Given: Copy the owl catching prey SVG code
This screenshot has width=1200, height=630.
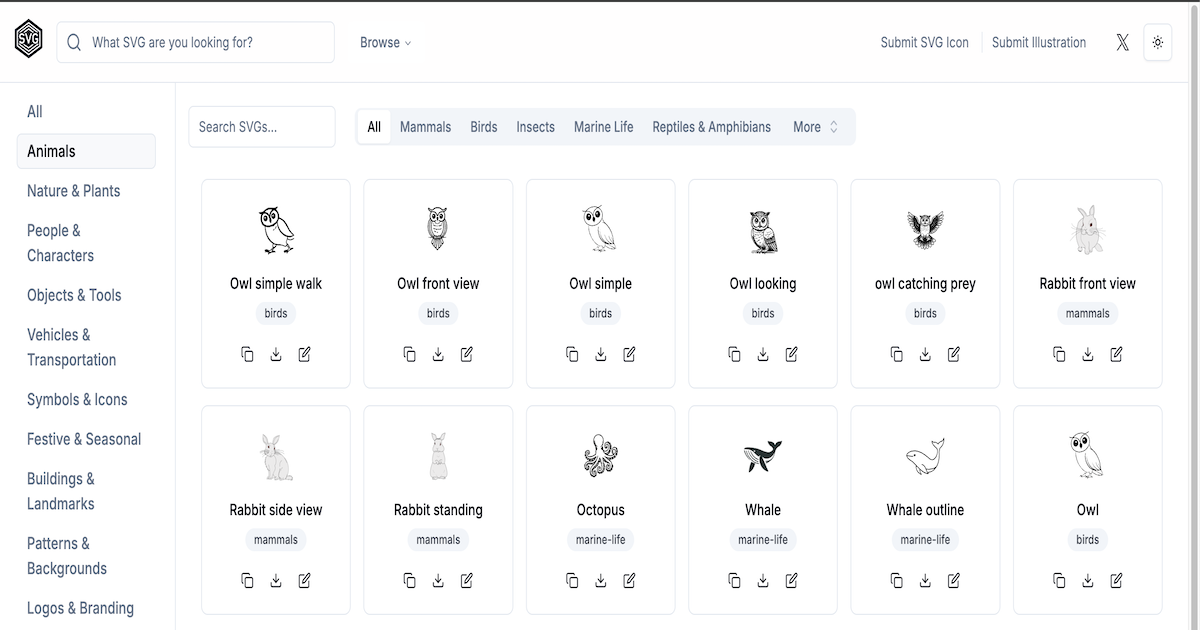Looking at the screenshot, I should 896,354.
